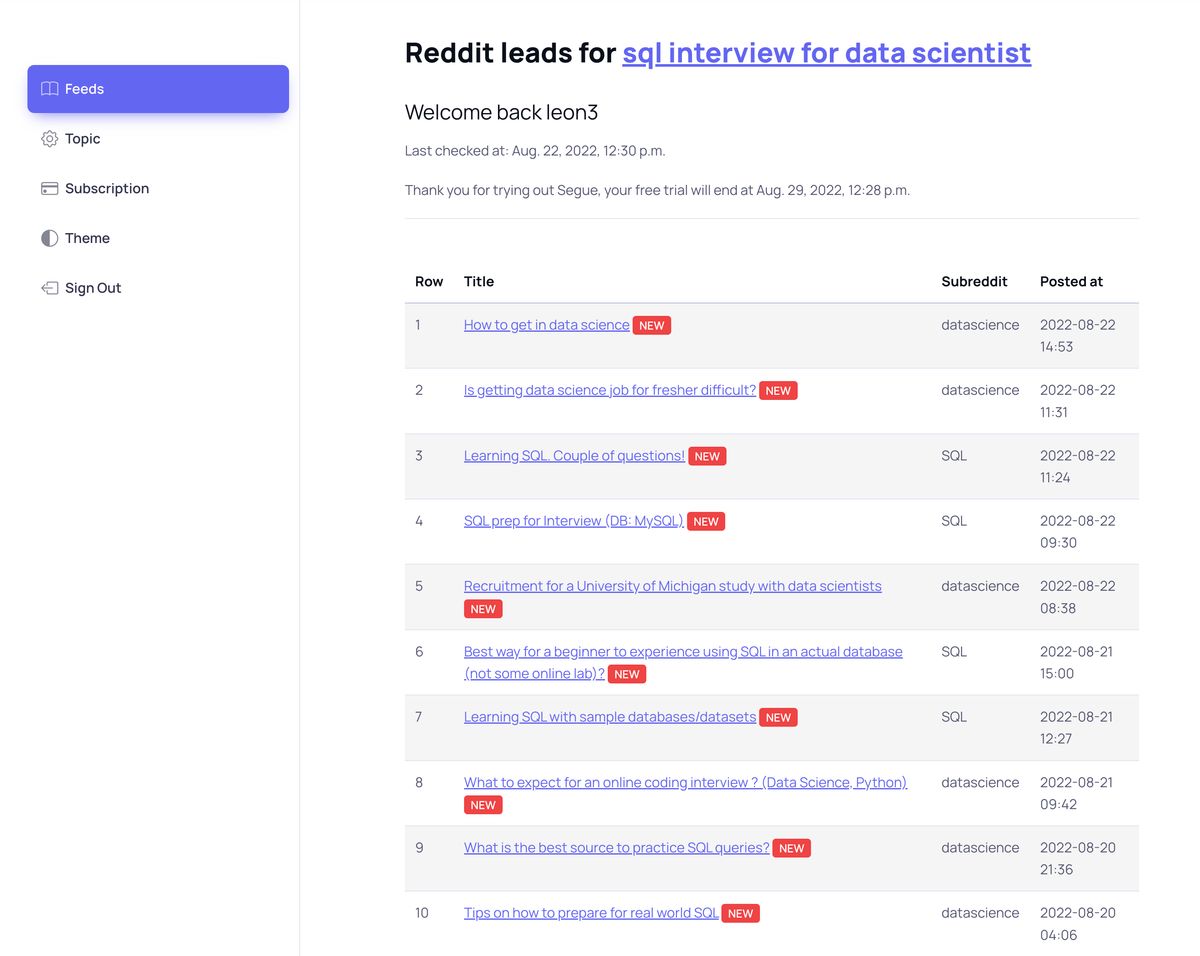
Task: Open the University of Michigan study recruitment post
Action: [x=672, y=586]
